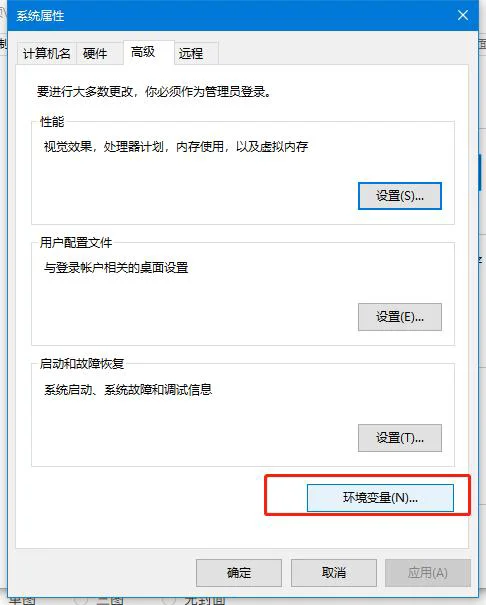Switch to the 计算机名 tab
Screen dimensions: 486x605
[x=47, y=53]
